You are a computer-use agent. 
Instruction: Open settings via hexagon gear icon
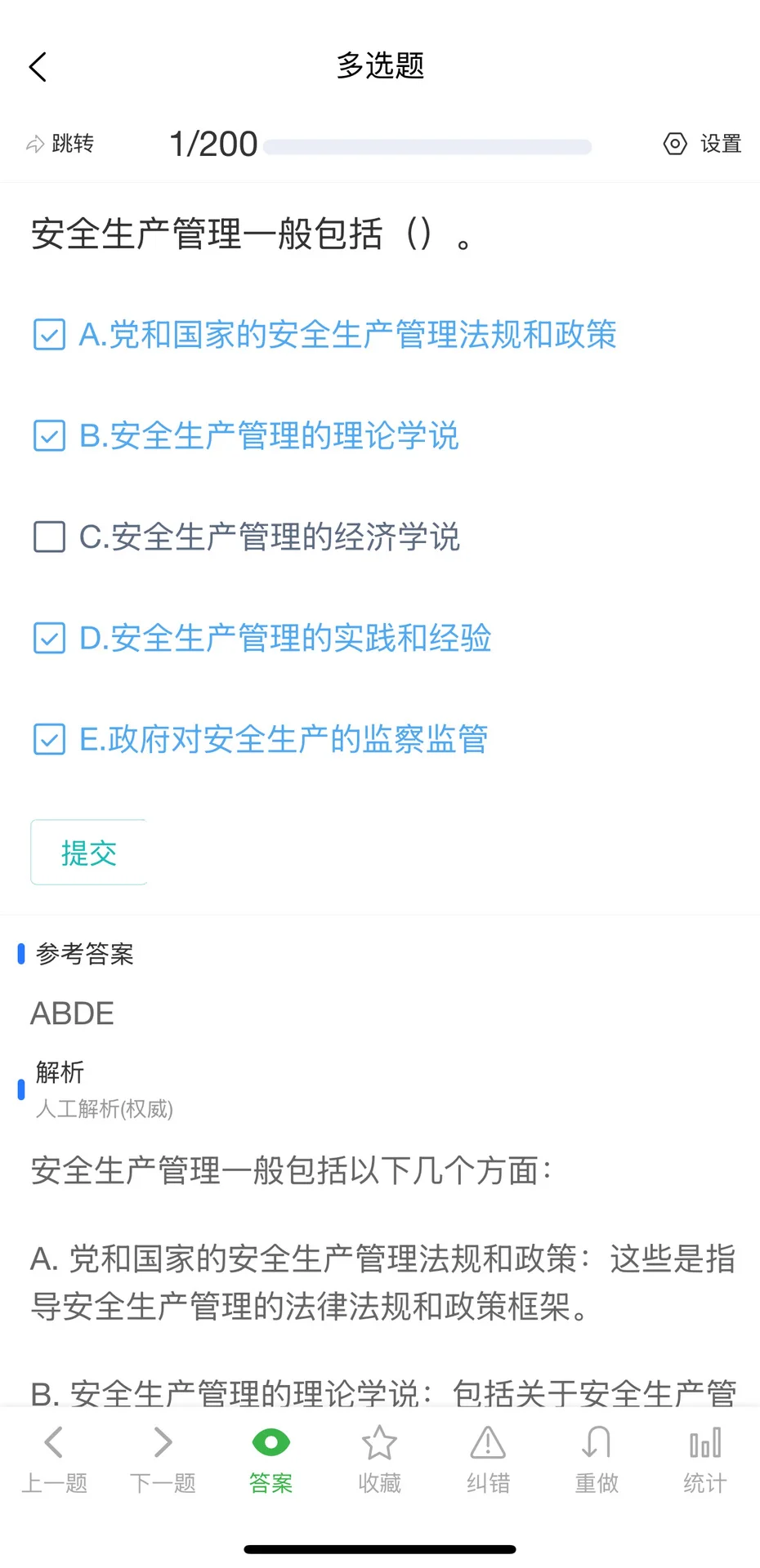point(675,145)
